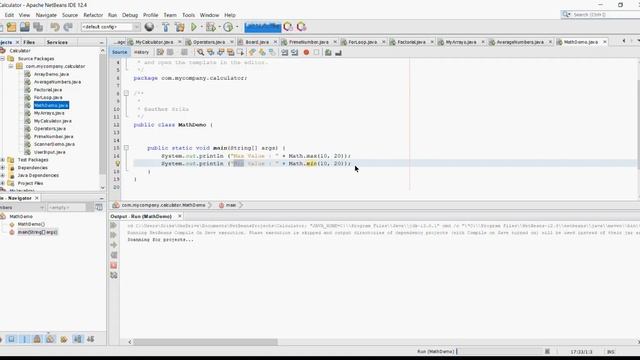Close the AverageNumbers.java tab
The width and height of the screenshot is (640, 360).
coord(550,42)
